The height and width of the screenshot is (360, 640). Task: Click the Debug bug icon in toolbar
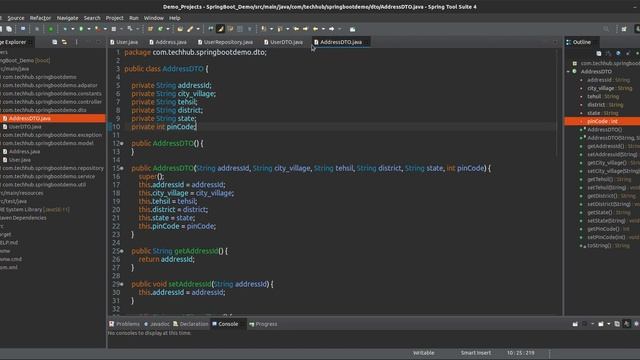[64, 29]
